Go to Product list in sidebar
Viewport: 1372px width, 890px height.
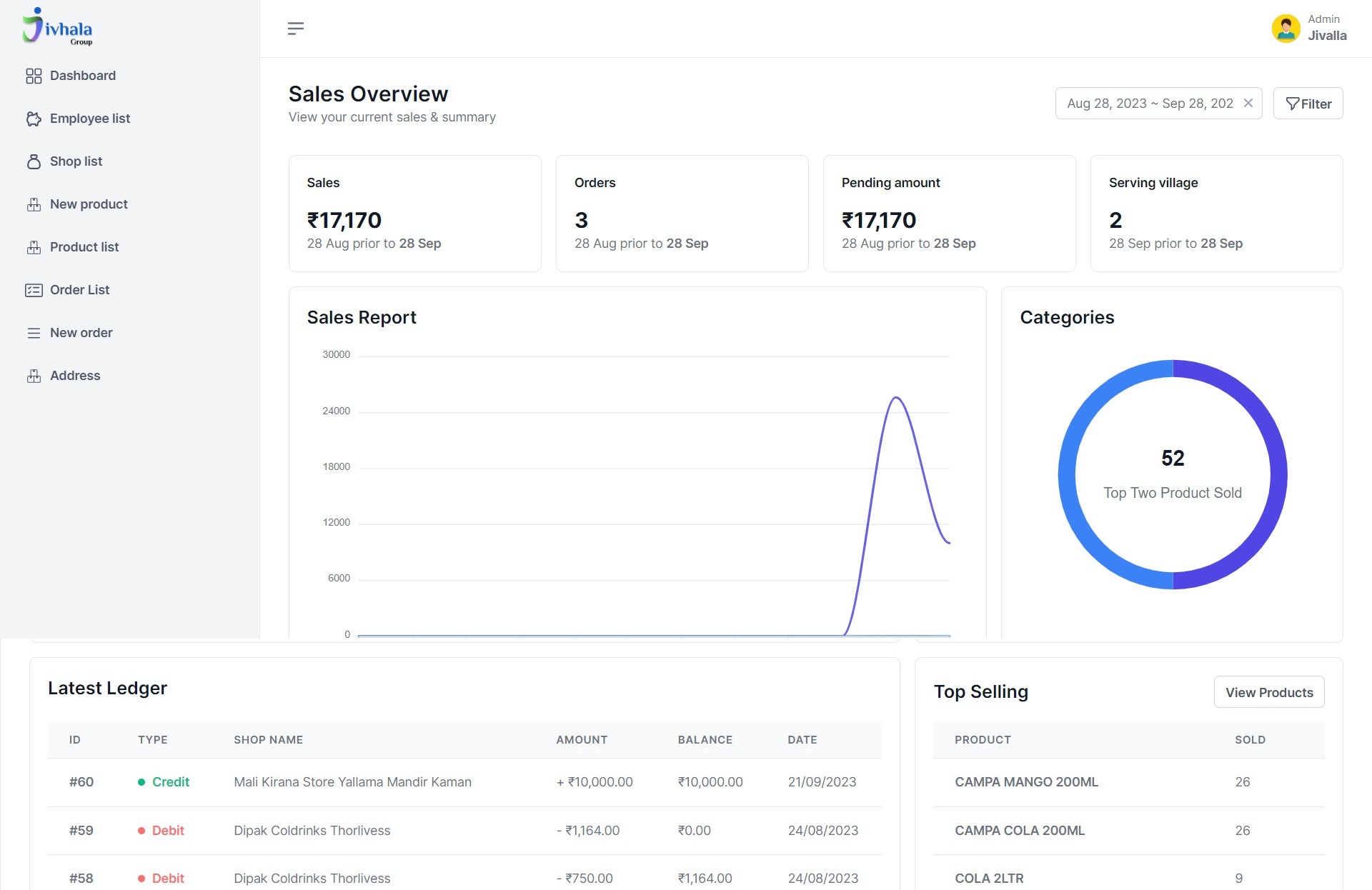click(84, 247)
